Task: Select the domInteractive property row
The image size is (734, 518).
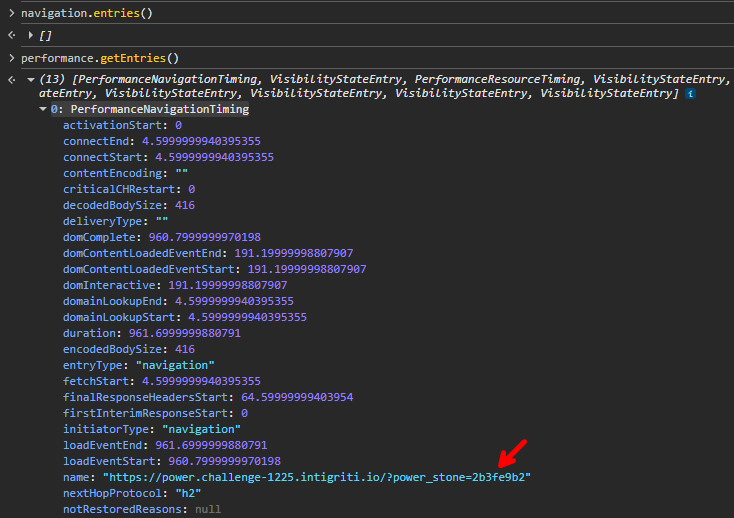Action: (175, 285)
